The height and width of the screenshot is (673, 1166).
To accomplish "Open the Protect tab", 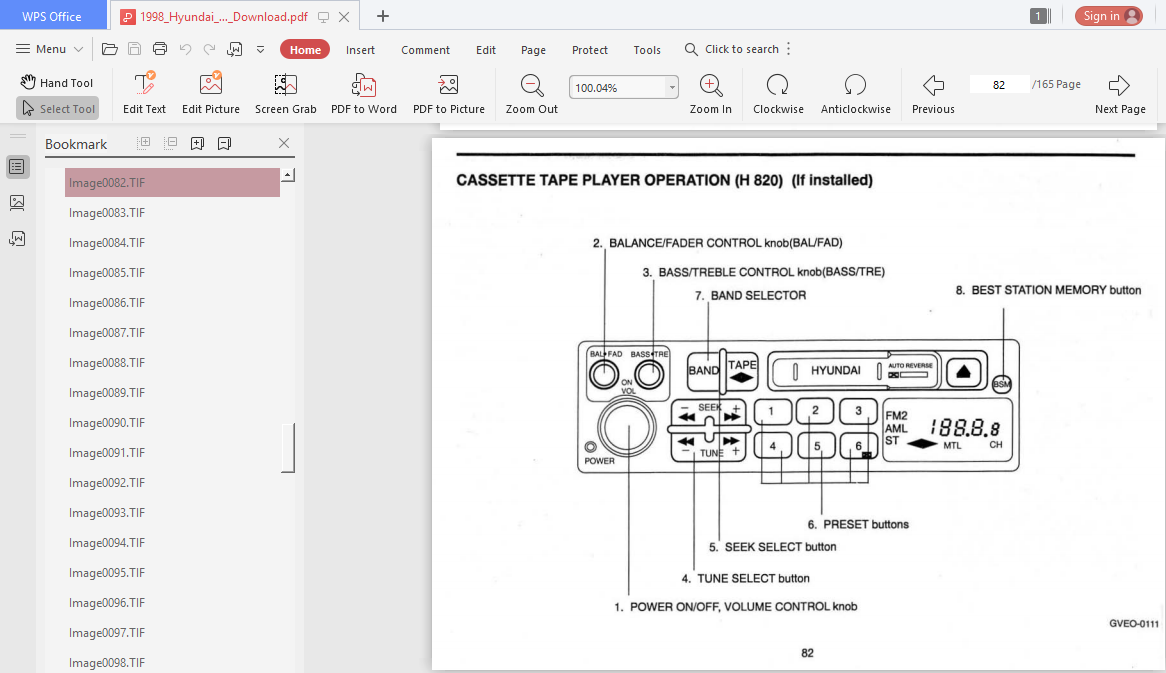I will (x=590, y=50).
